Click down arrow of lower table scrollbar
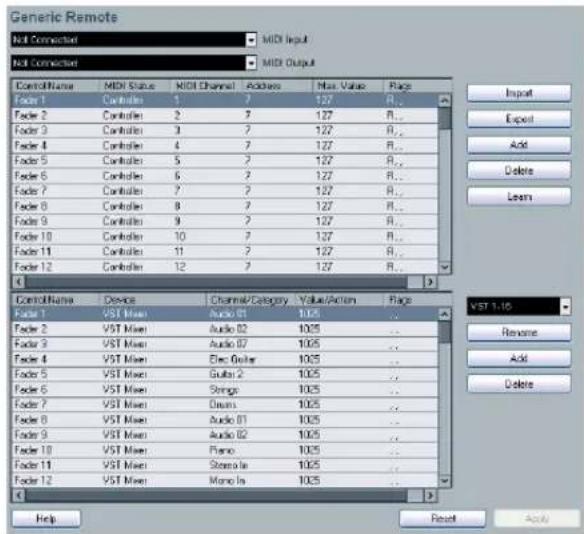This screenshot has height=534, width=584. click(445, 480)
